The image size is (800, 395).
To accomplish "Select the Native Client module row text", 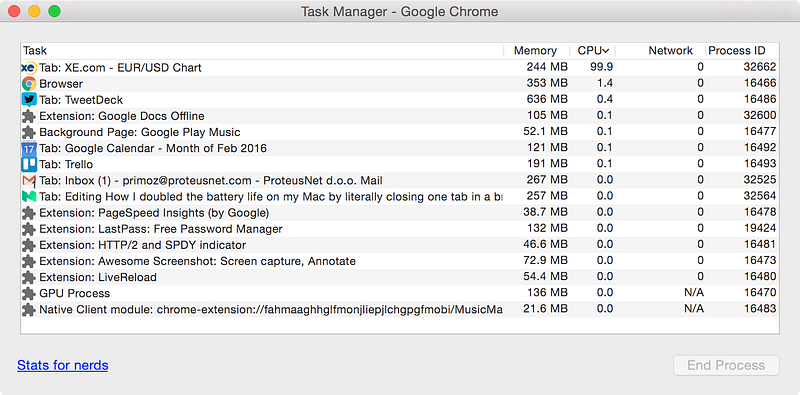I will [271, 310].
